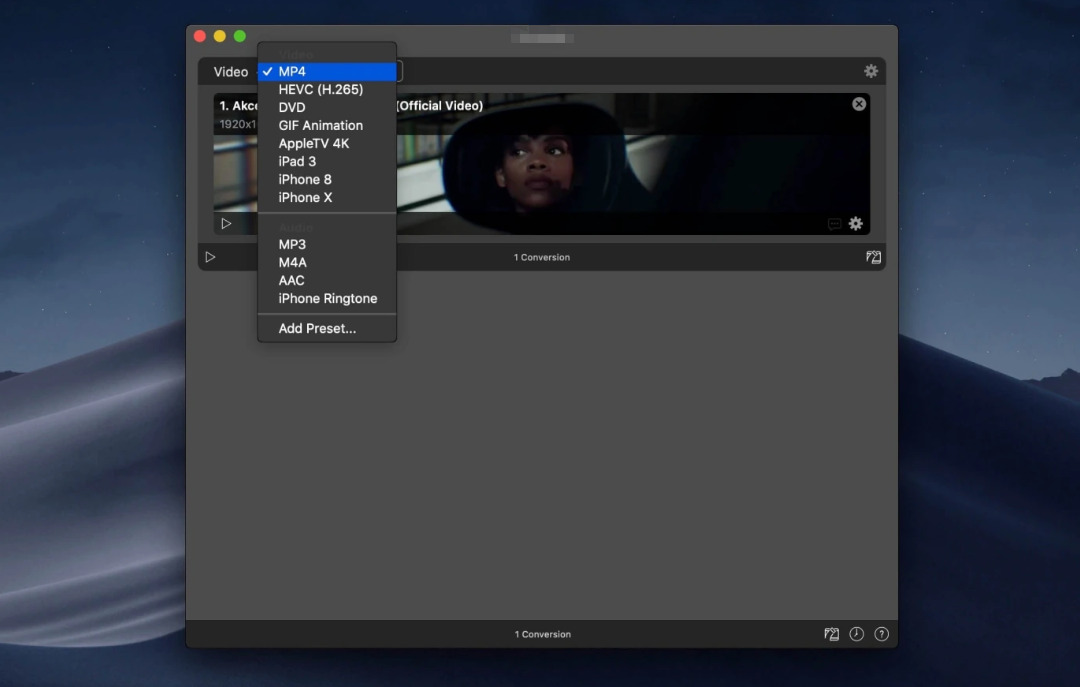Open settings gear in top toolbar
The height and width of the screenshot is (687, 1080).
tap(871, 71)
